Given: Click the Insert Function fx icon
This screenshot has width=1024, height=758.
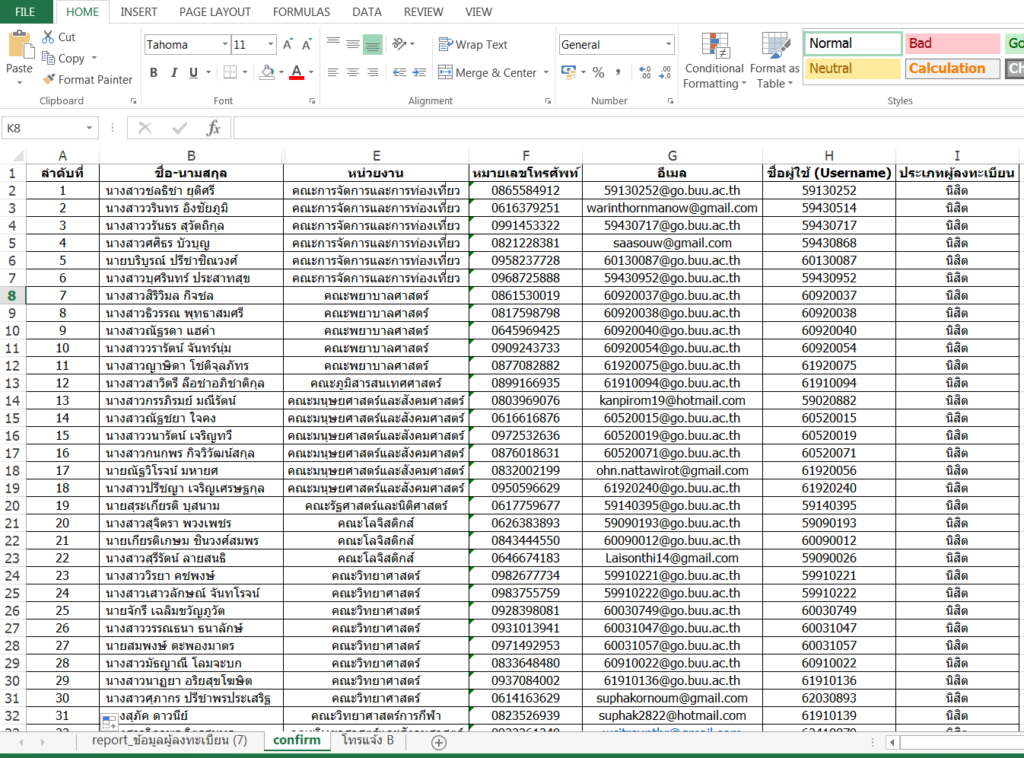Looking at the screenshot, I should (212, 128).
